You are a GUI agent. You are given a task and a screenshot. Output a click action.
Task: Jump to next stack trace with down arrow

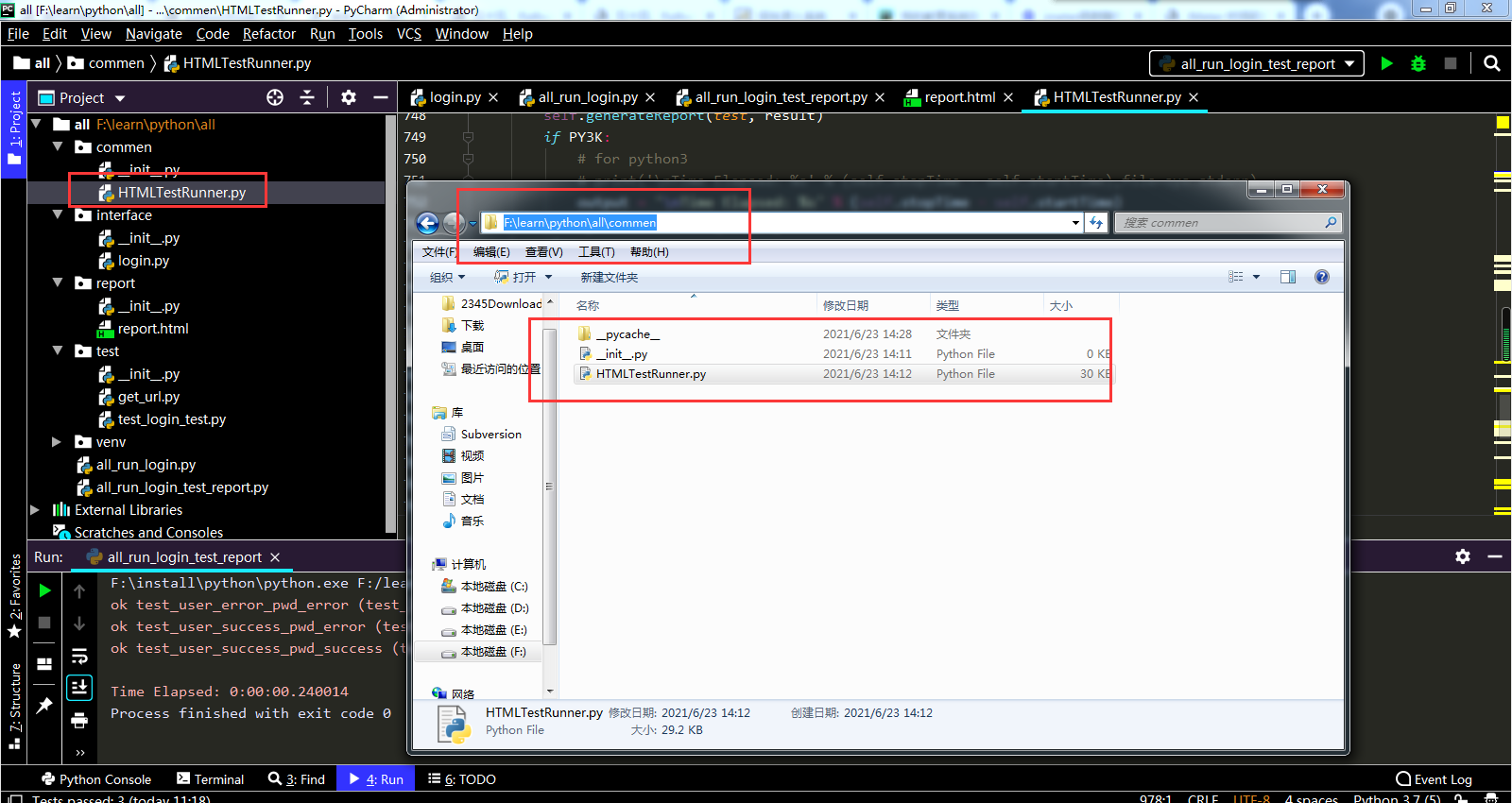click(x=79, y=624)
